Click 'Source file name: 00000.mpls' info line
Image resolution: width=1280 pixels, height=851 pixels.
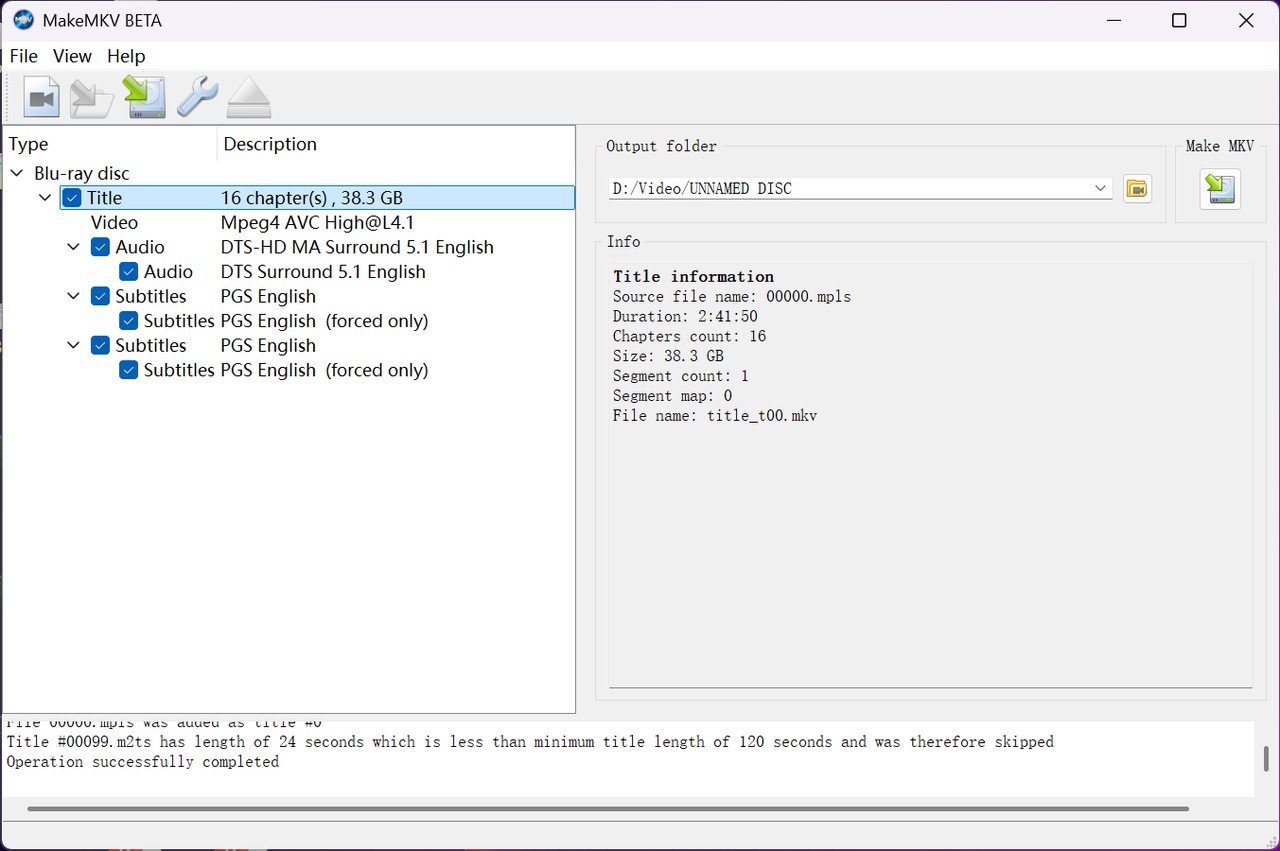click(732, 296)
